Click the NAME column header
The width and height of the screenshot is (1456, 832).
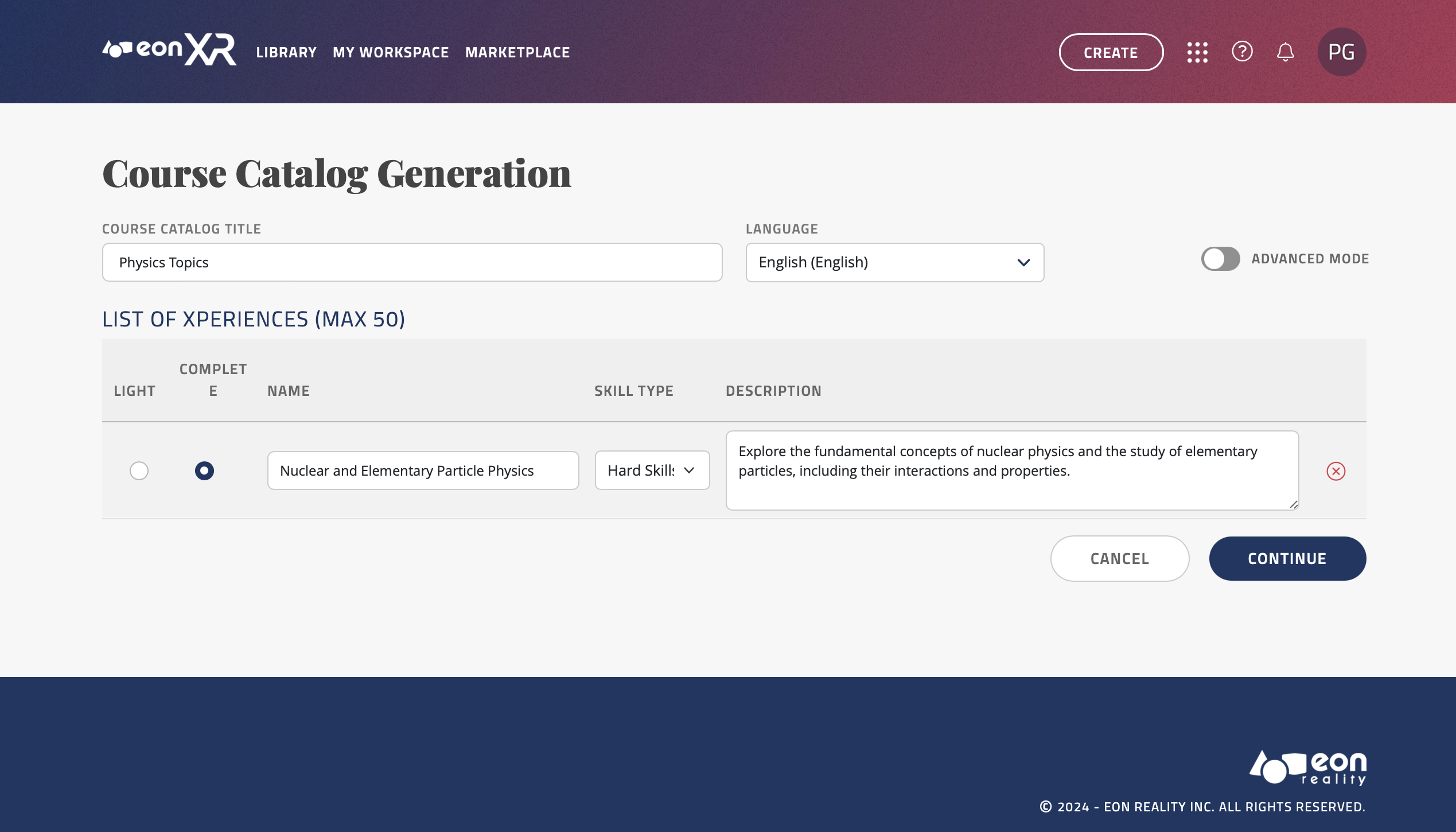coord(289,391)
